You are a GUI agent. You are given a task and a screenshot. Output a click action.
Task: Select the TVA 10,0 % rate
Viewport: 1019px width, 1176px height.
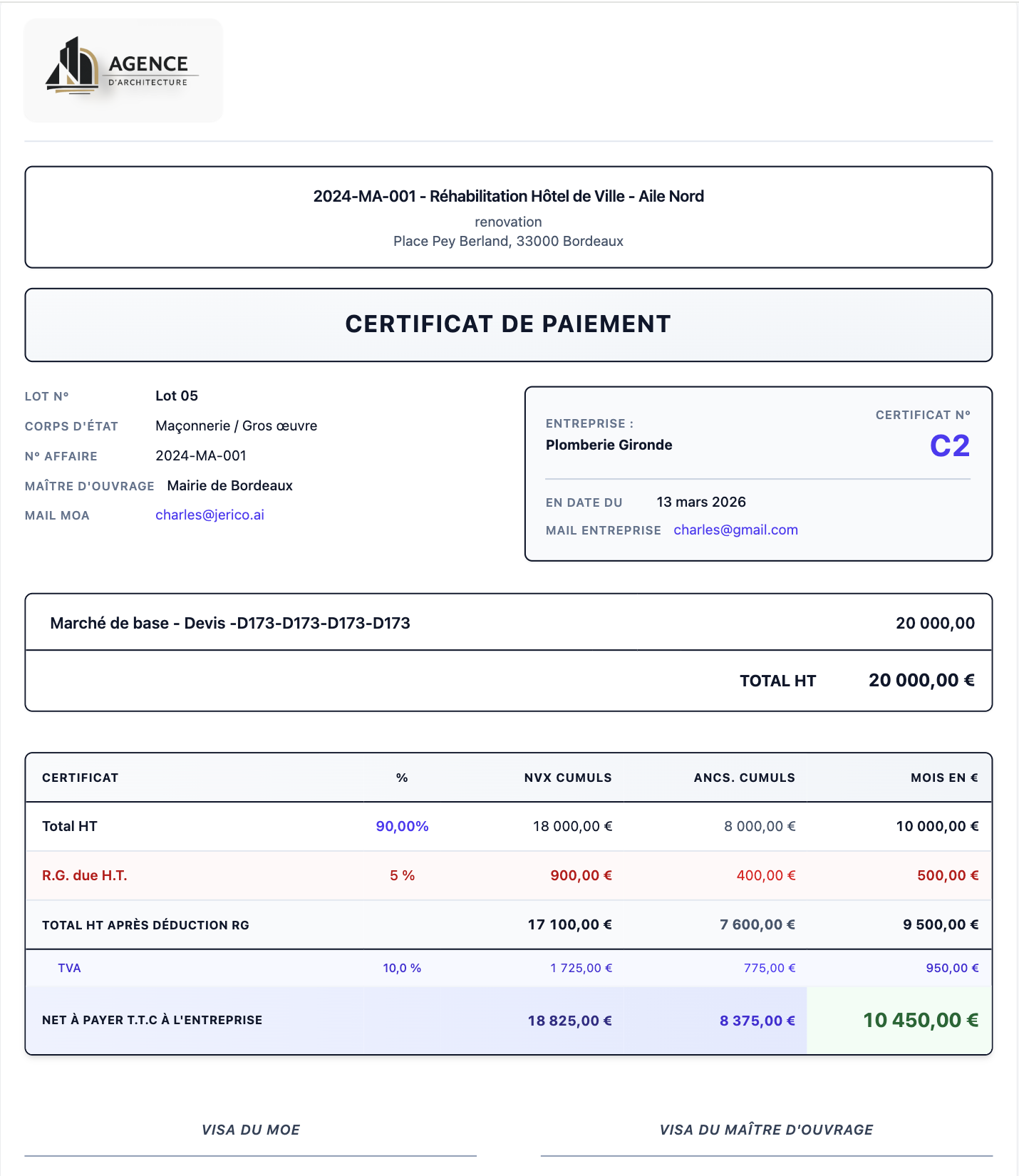402,968
